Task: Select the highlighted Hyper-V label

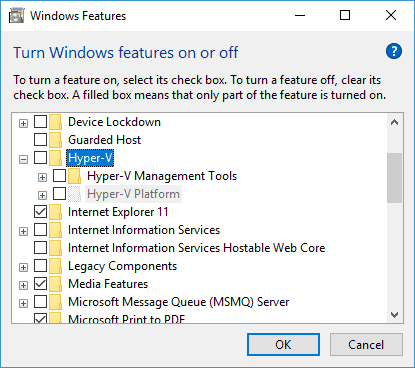Action: click(90, 158)
